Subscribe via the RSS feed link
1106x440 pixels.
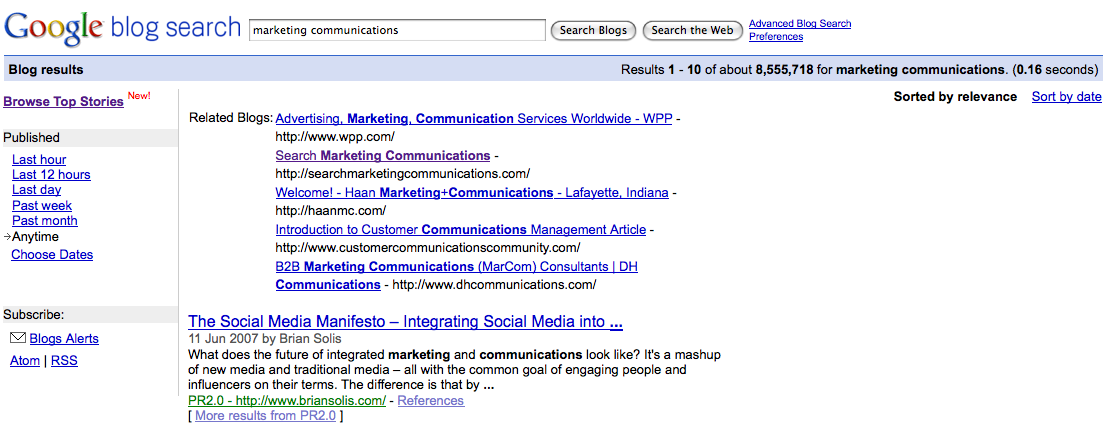64,360
